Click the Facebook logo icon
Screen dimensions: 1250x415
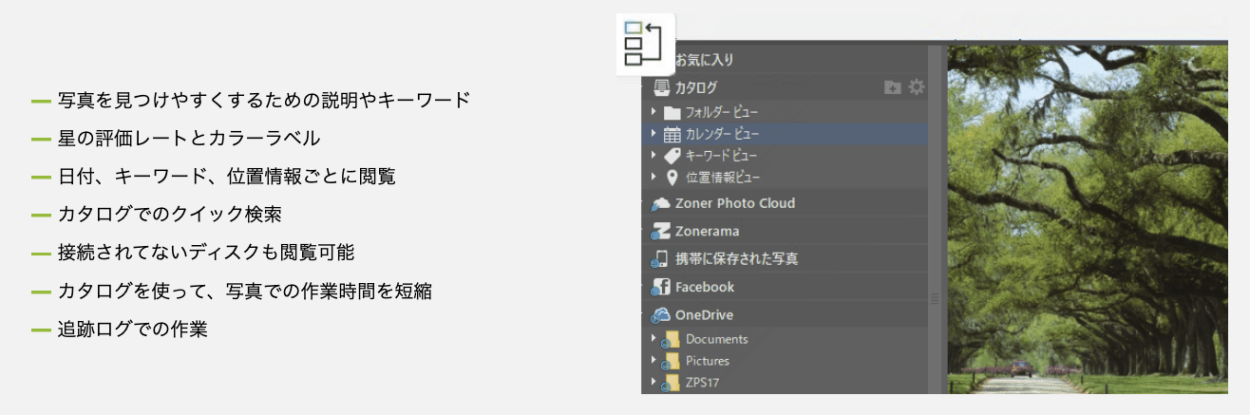click(661, 287)
